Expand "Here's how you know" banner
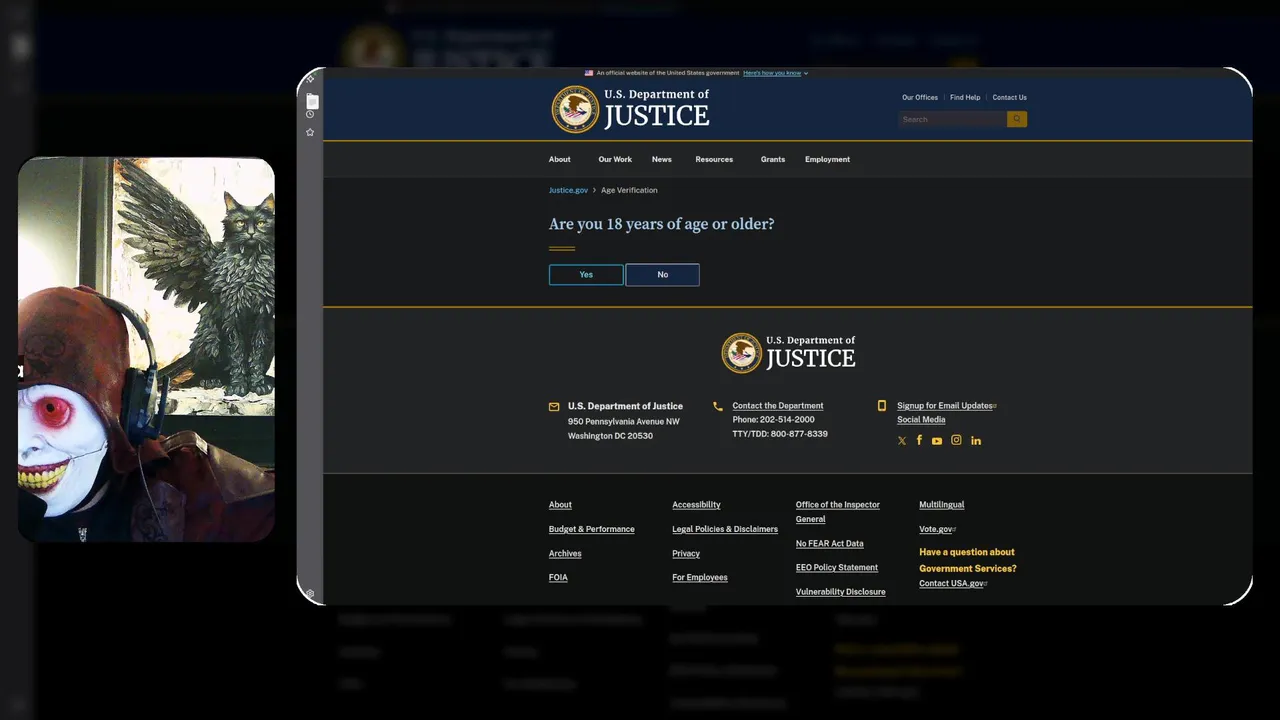1280x720 pixels. tap(775, 73)
